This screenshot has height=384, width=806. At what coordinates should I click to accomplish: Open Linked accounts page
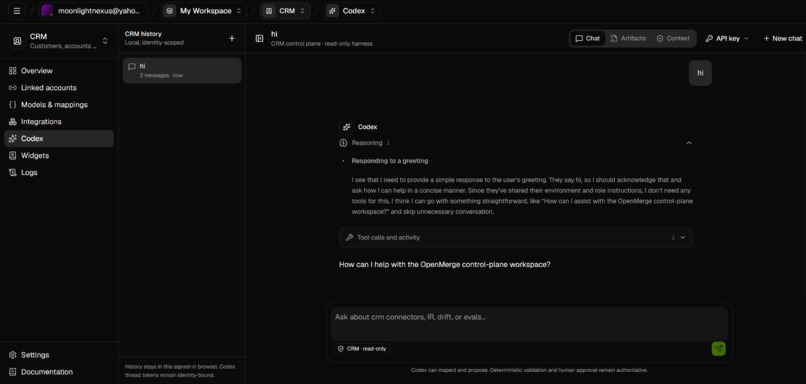(59, 87)
